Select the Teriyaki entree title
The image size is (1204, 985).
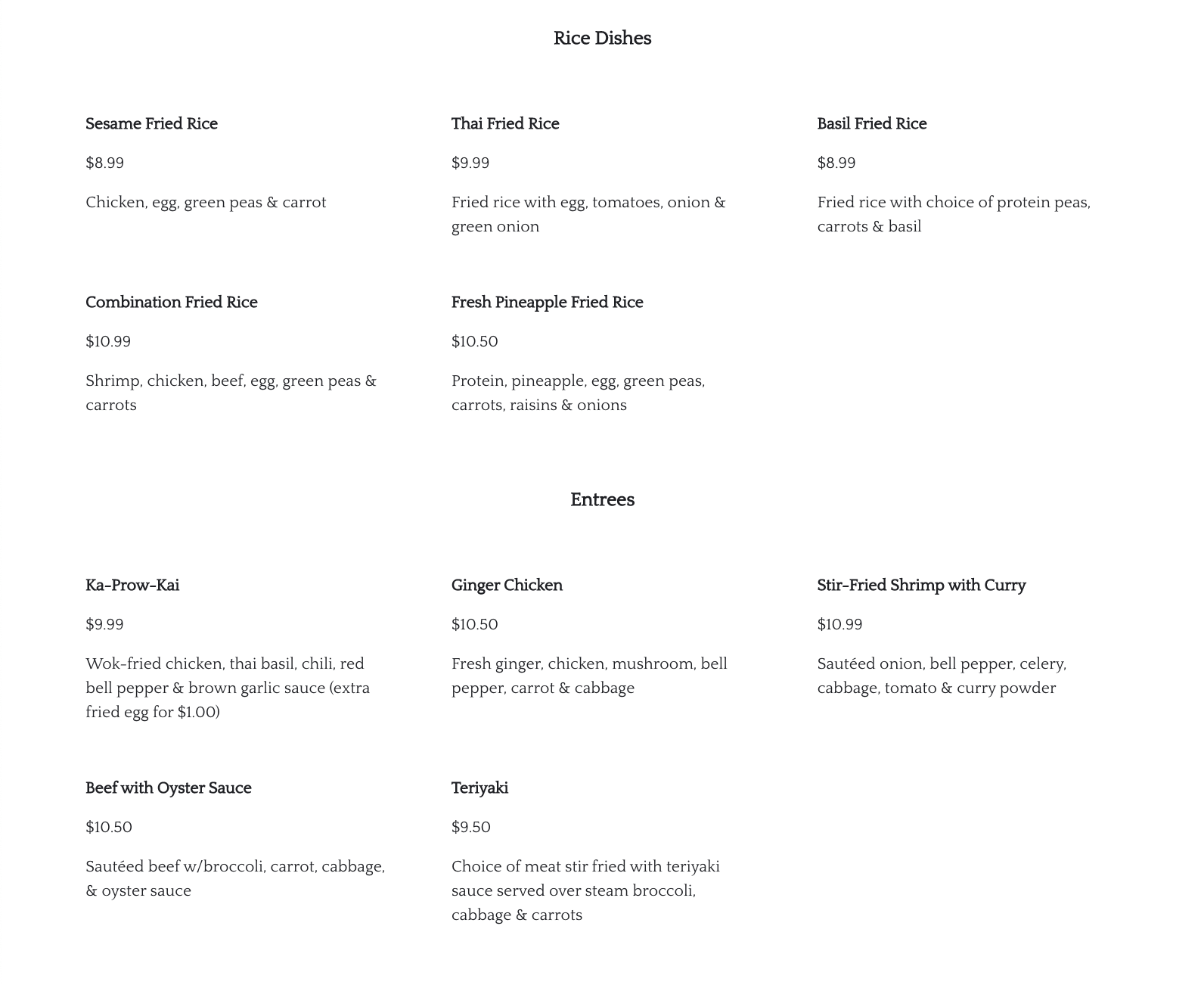tap(479, 788)
